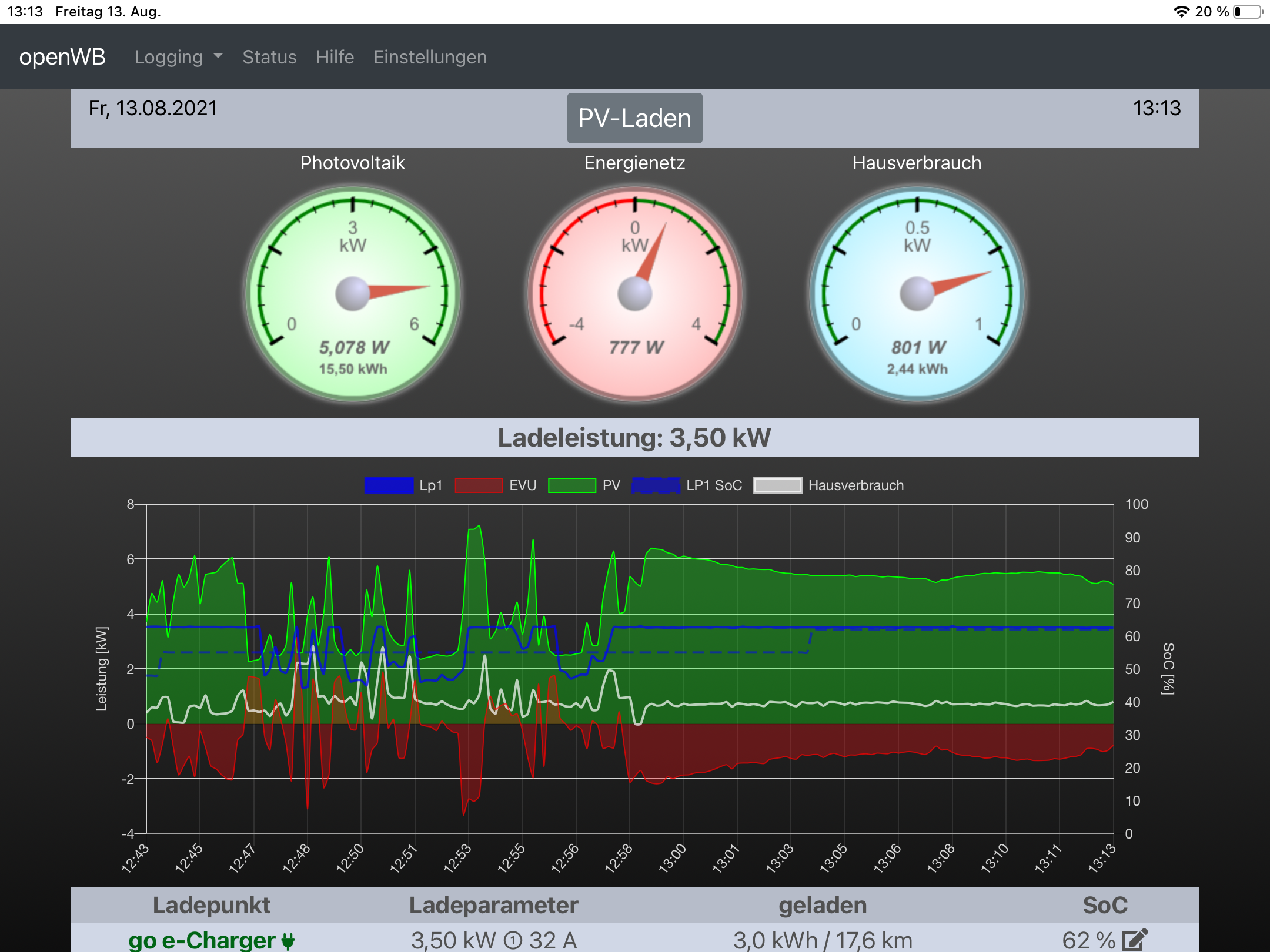Toggle Hausverbrauch legend color swatch
Viewport: 1270px width, 952px height.
coord(777,485)
